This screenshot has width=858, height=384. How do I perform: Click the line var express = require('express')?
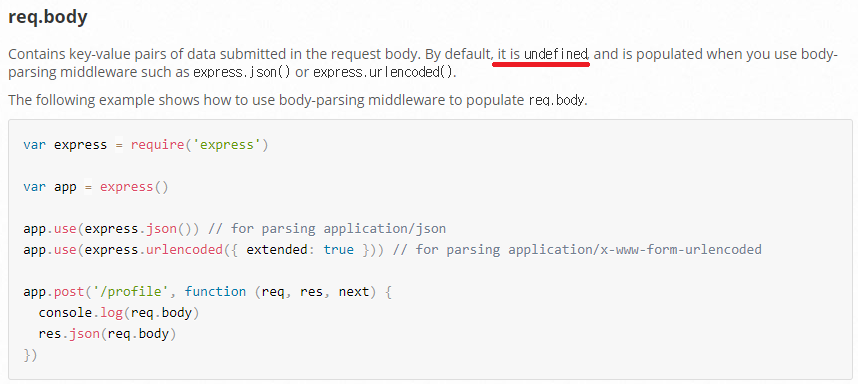click(x=146, y=145)
